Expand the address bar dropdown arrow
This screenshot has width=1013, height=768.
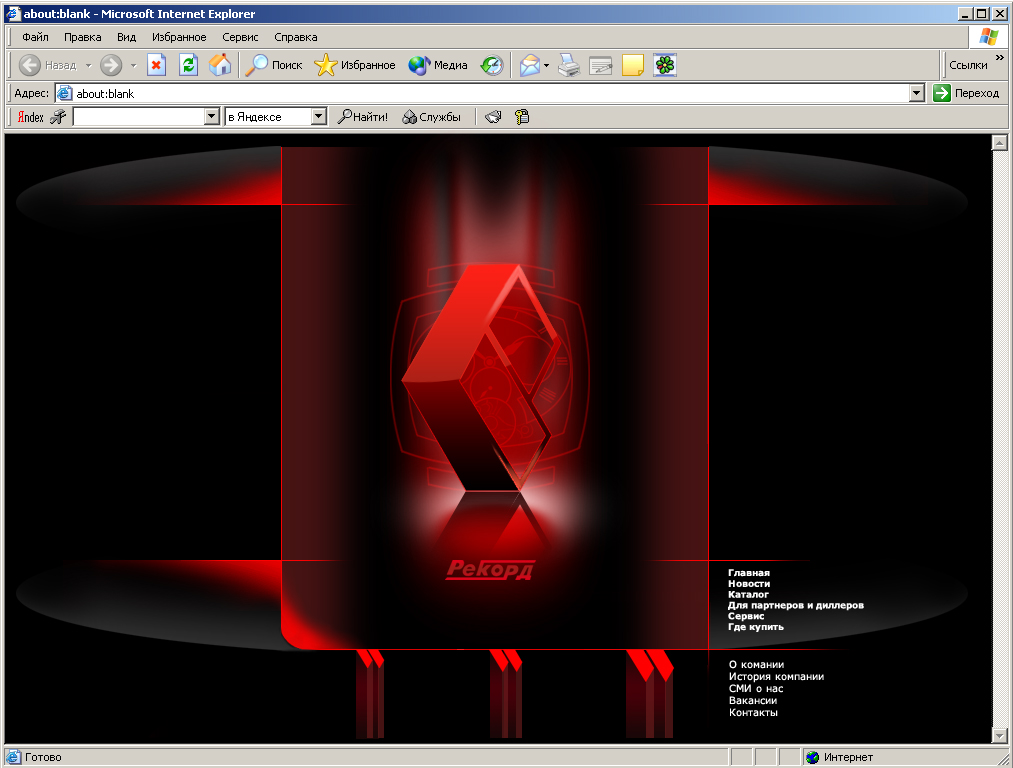[917, 93]
